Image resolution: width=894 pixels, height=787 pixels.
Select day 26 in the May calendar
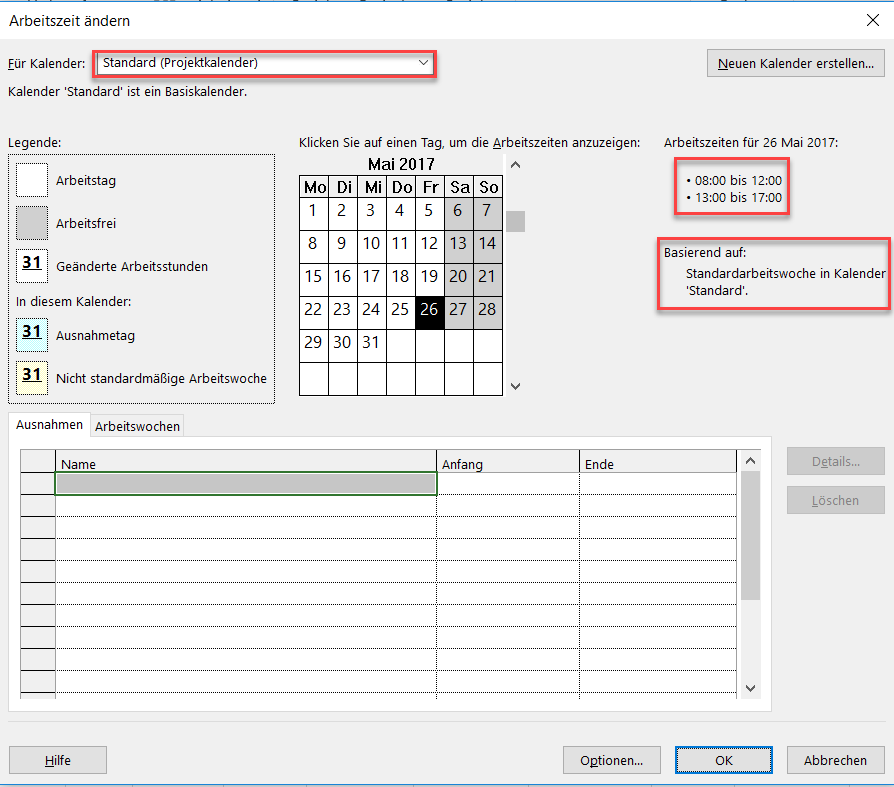click(429, 310)
